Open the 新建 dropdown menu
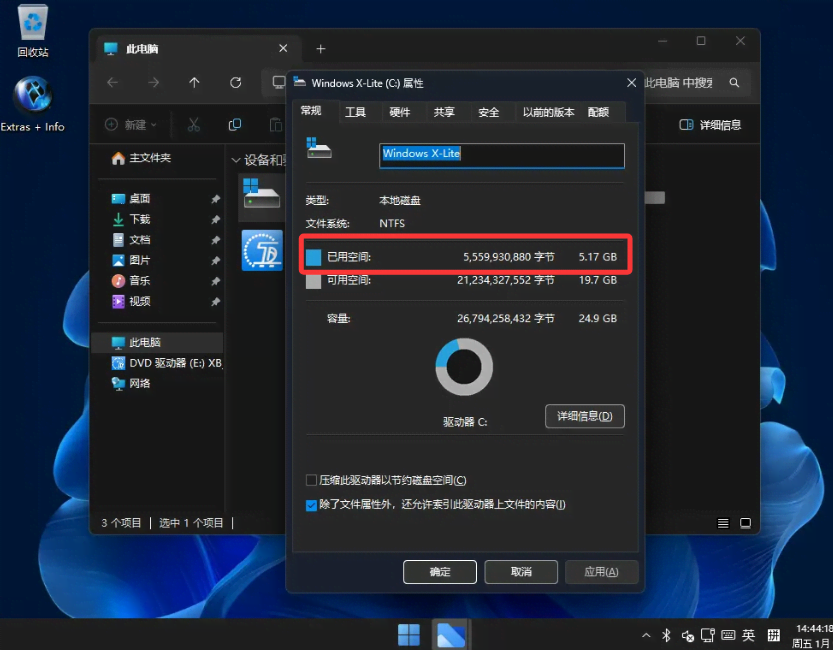833x650 pixels. point(128,125)
